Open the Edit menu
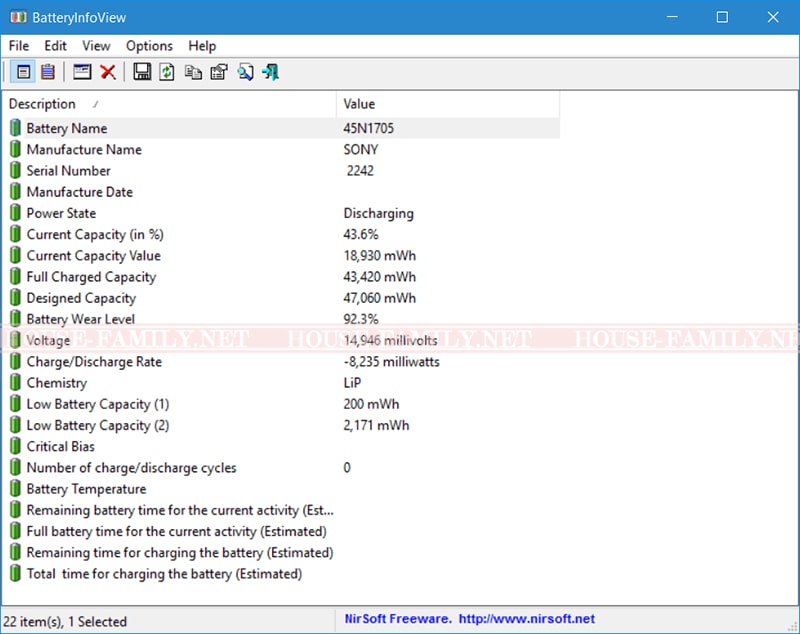This screenshot has height=634, width=800. (55, 46)
